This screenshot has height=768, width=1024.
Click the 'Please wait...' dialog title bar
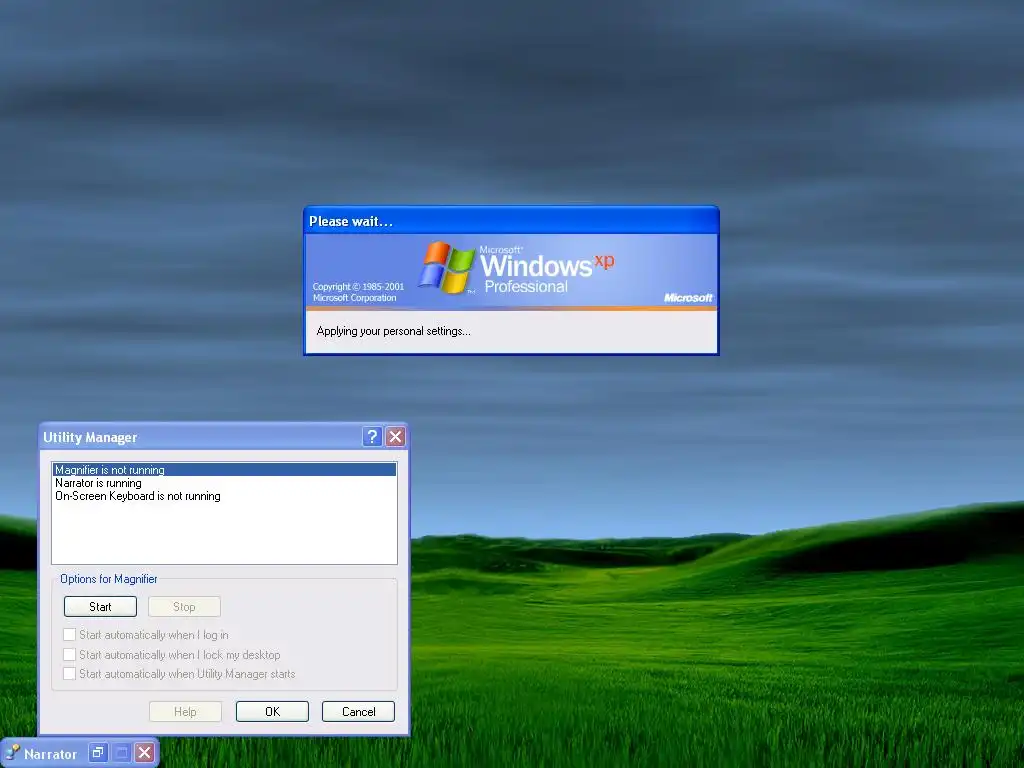coord(511,221)
